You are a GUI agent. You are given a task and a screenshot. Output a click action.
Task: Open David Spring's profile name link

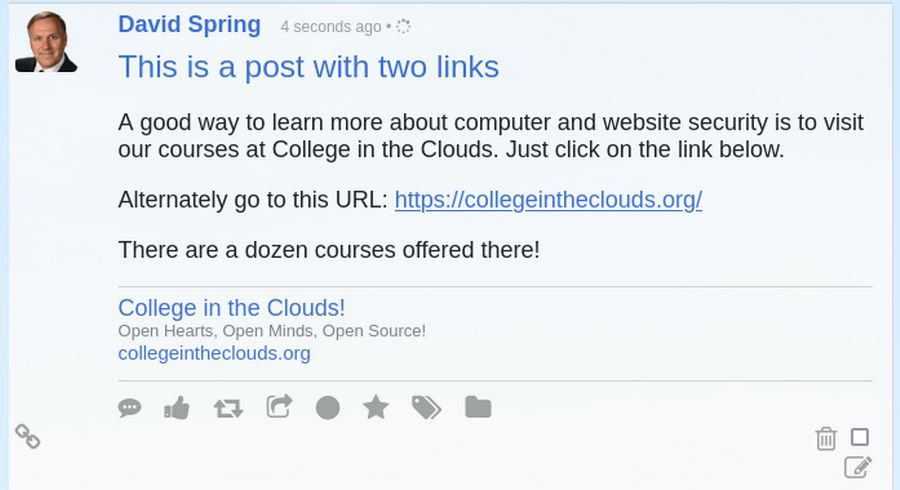[x=189, y=25]
